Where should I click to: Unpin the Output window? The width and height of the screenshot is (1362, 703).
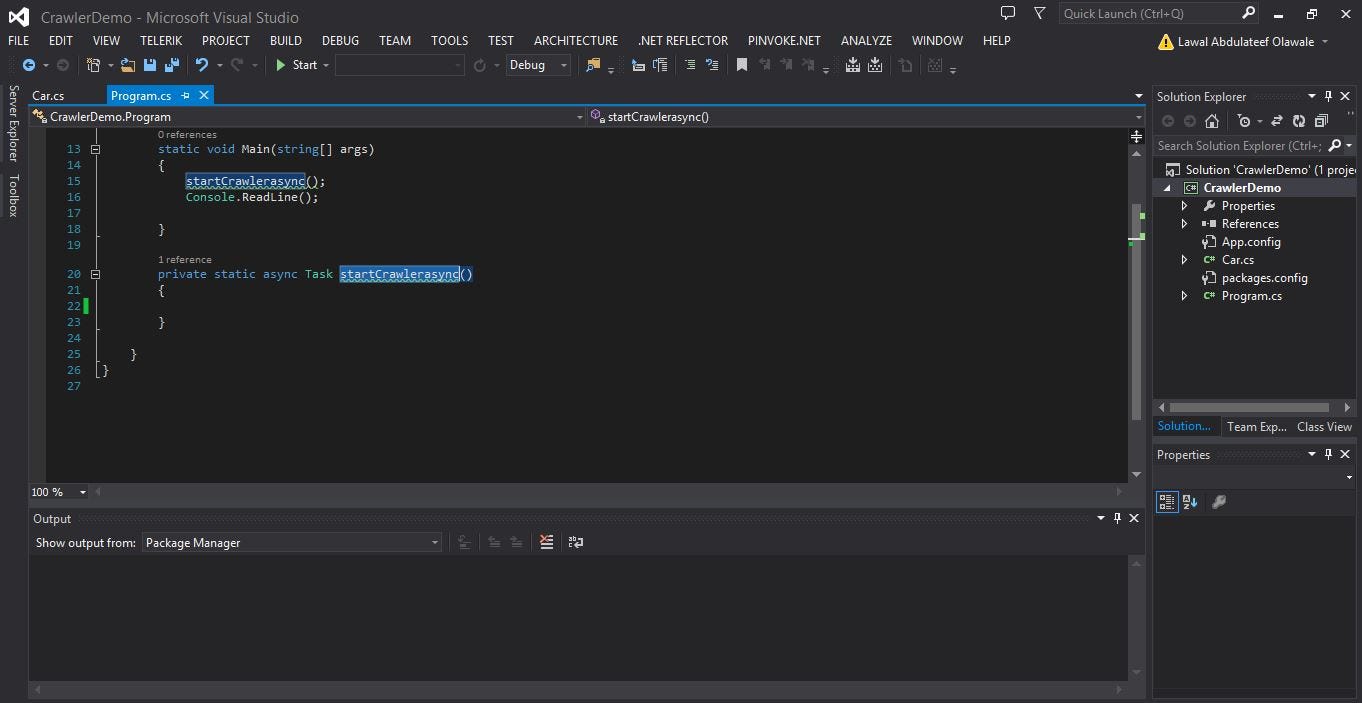pyautogui.click(x=1118, y=518)
